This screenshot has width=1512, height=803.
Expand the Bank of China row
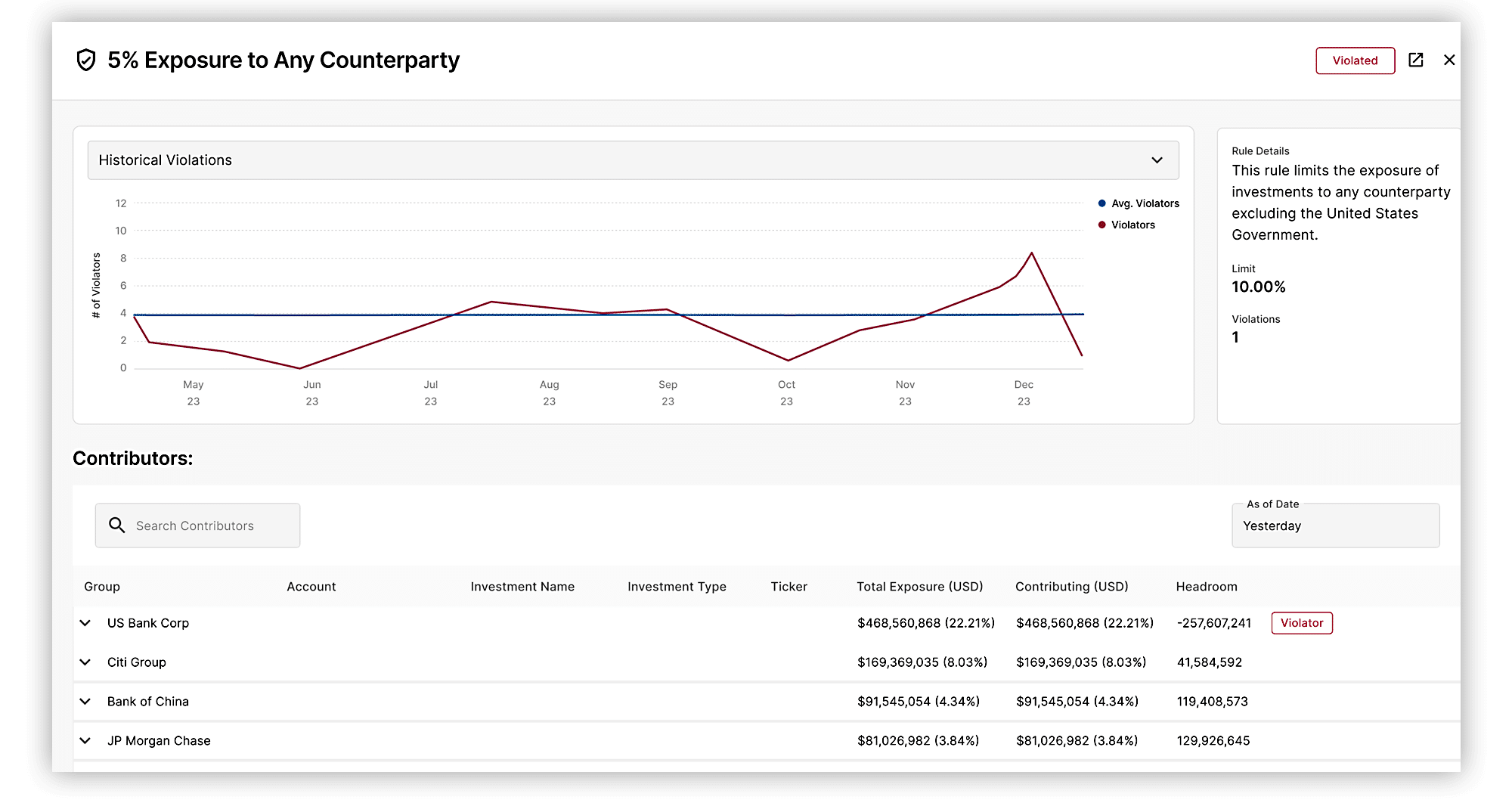click(x=85, y=702)
